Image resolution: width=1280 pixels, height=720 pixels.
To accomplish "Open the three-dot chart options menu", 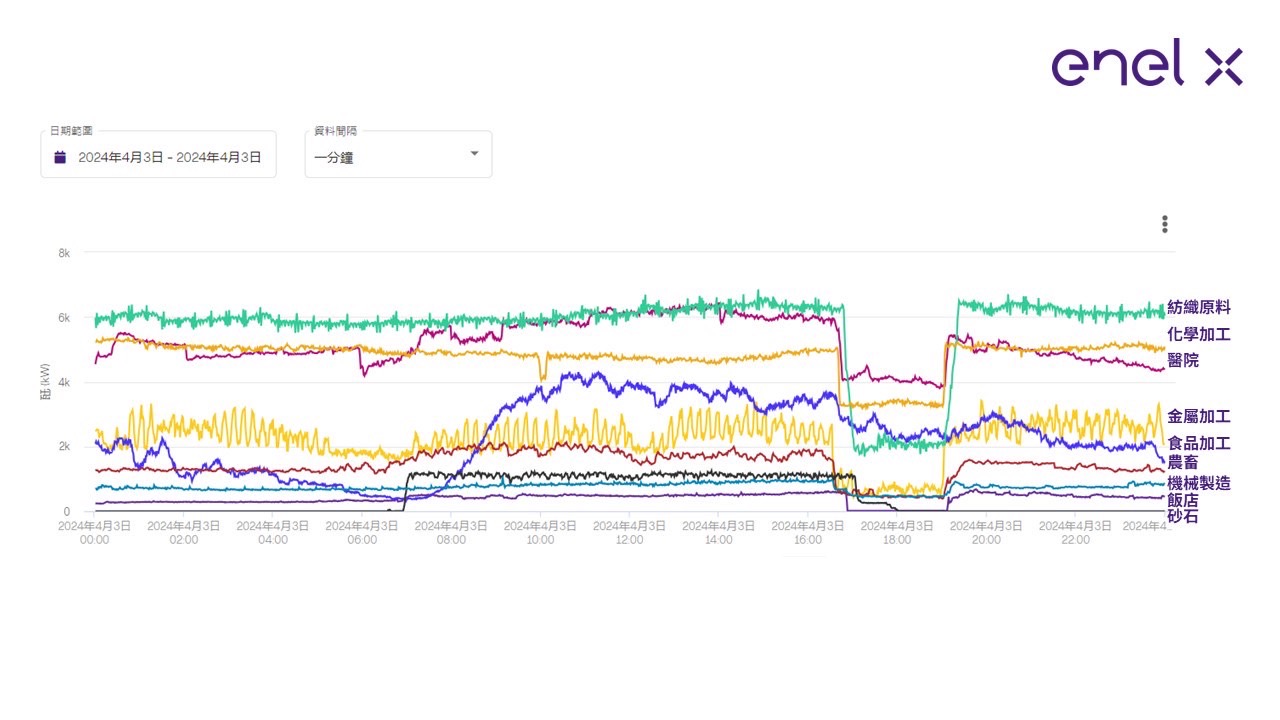I will point(1164,224).
